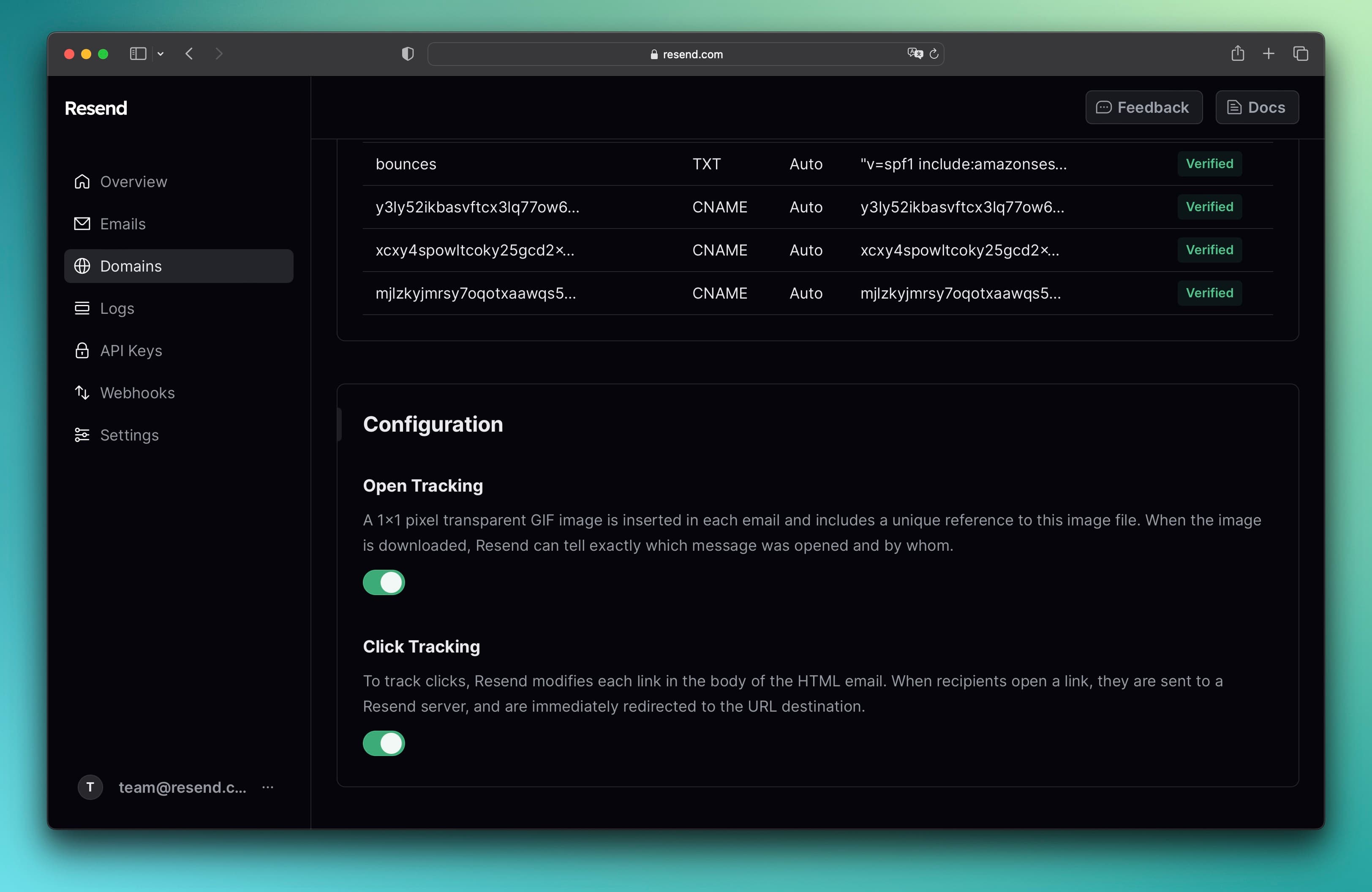The image size is (1372, 892).
Task: Disable the Open Tracking toggle
Action: [384, 582]
